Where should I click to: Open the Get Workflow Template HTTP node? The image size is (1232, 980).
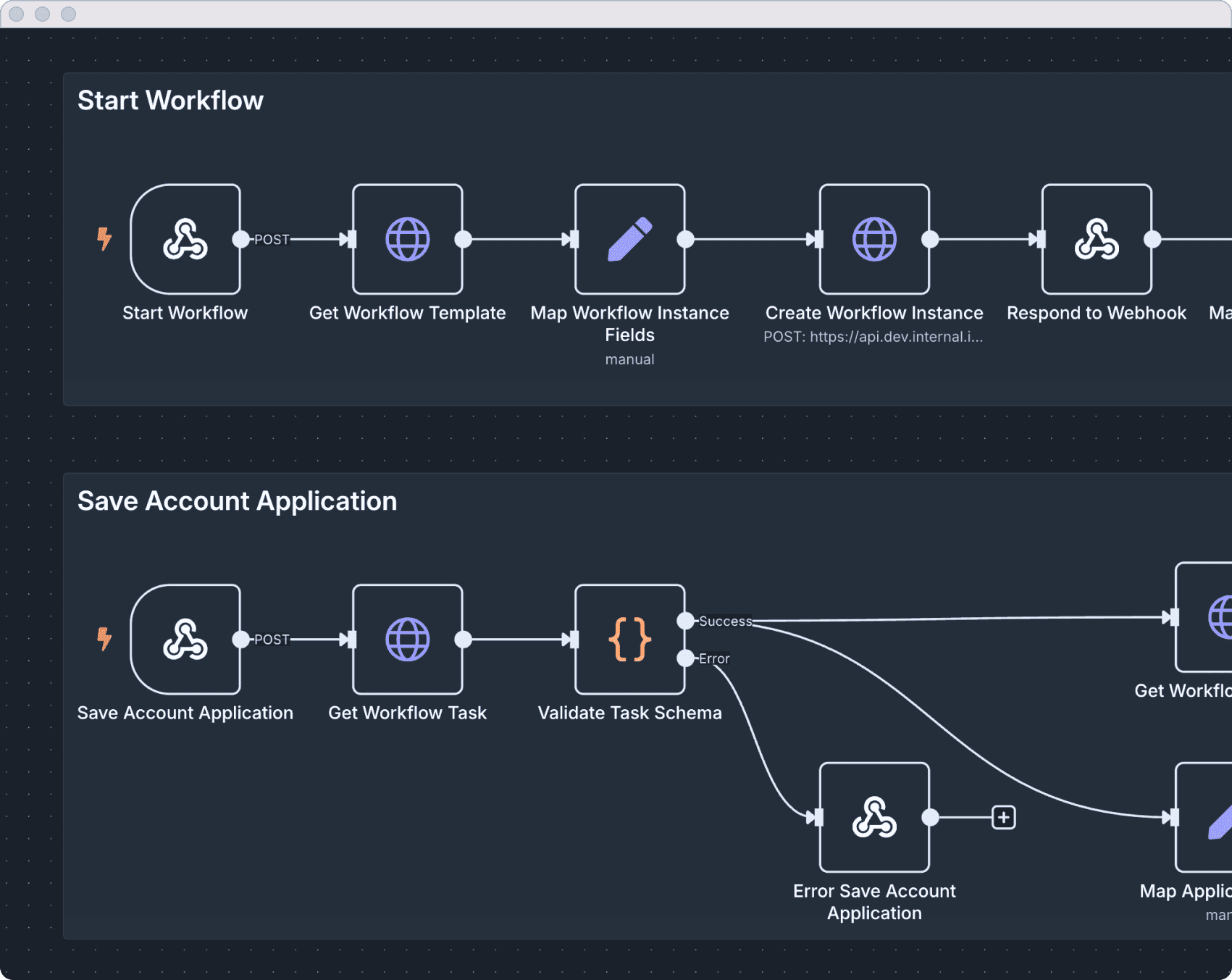pos(407,239)
